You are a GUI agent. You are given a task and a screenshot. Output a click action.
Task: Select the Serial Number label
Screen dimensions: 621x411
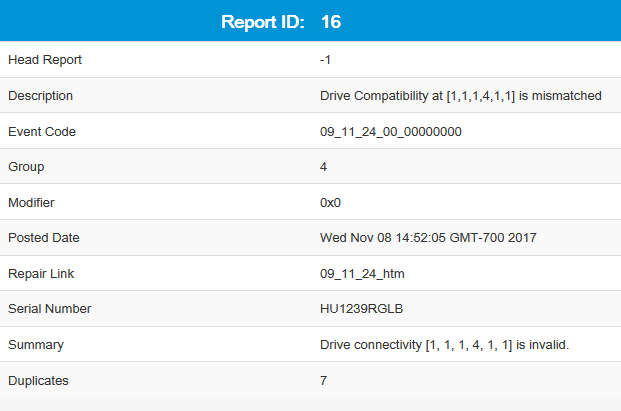(x=50, y=309)
